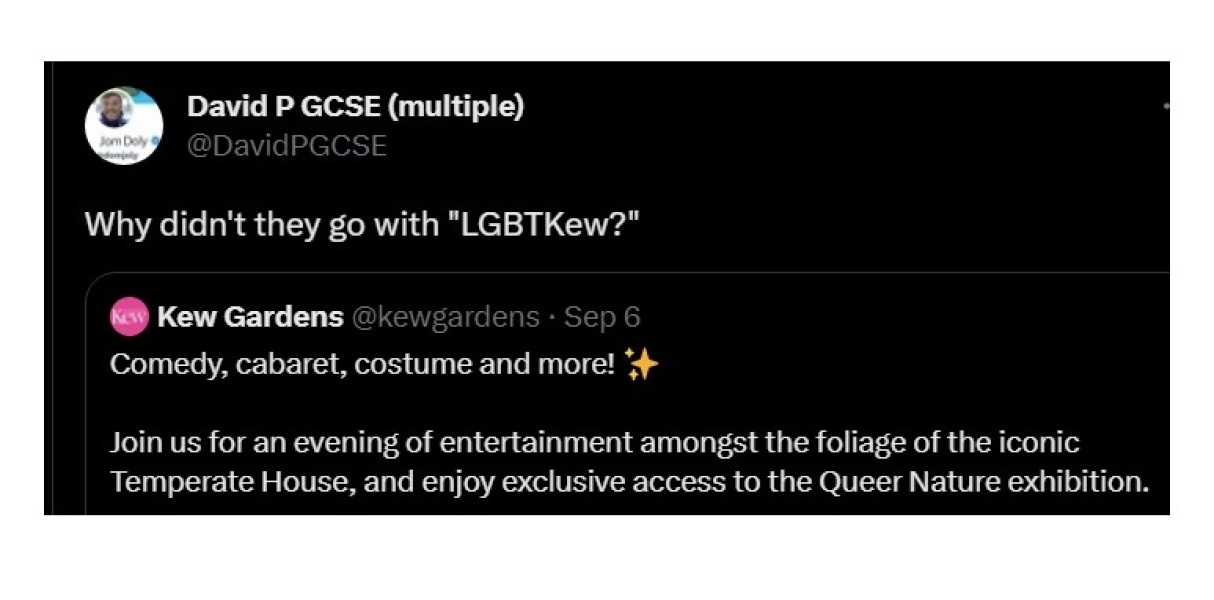Click the blue verified badge inside the avatar
Image resolution: width=1214 pixels, height=600 pixels.
(153, 142)
